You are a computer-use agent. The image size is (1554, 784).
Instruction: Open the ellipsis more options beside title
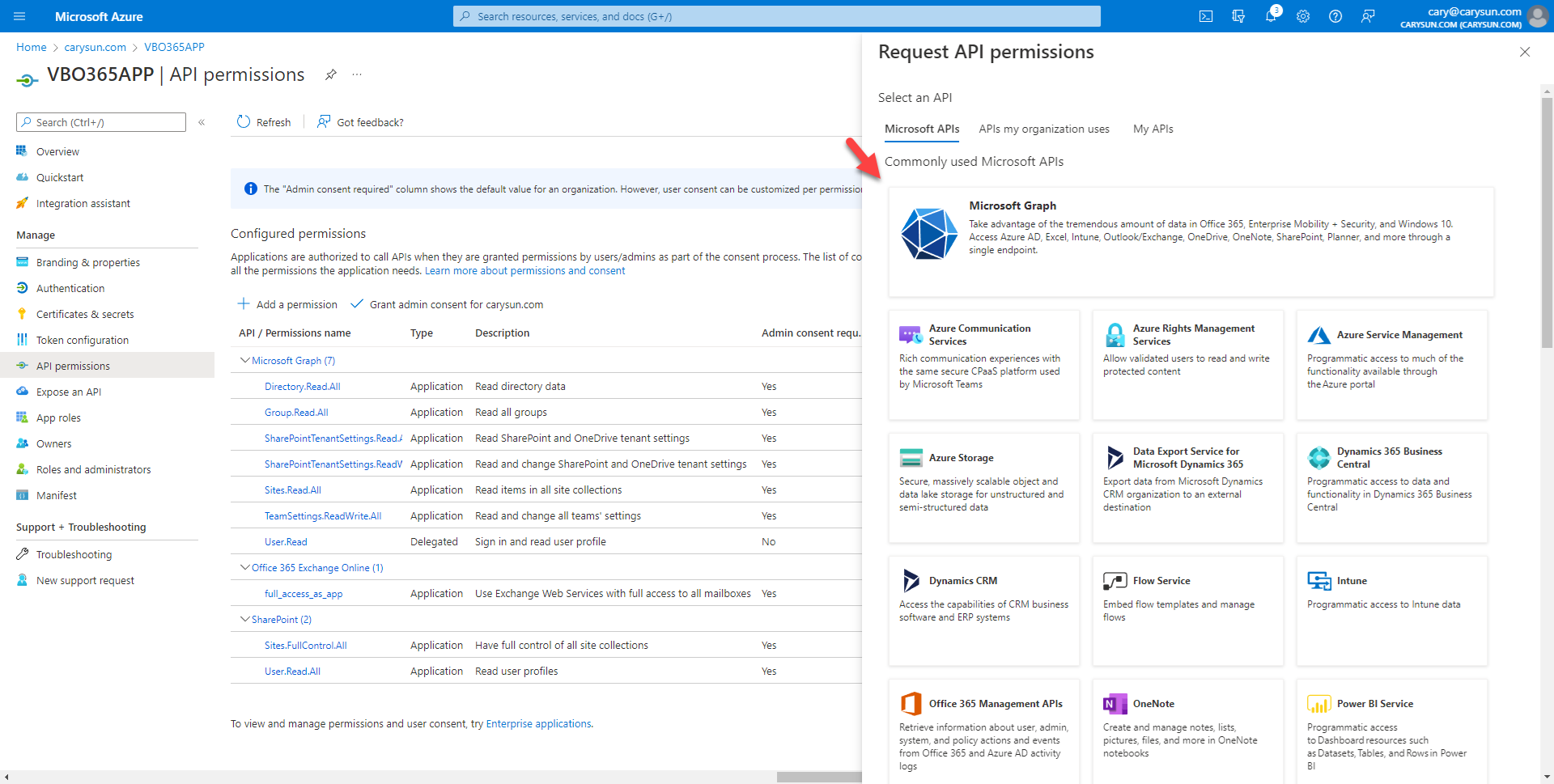tap(357, 74)
